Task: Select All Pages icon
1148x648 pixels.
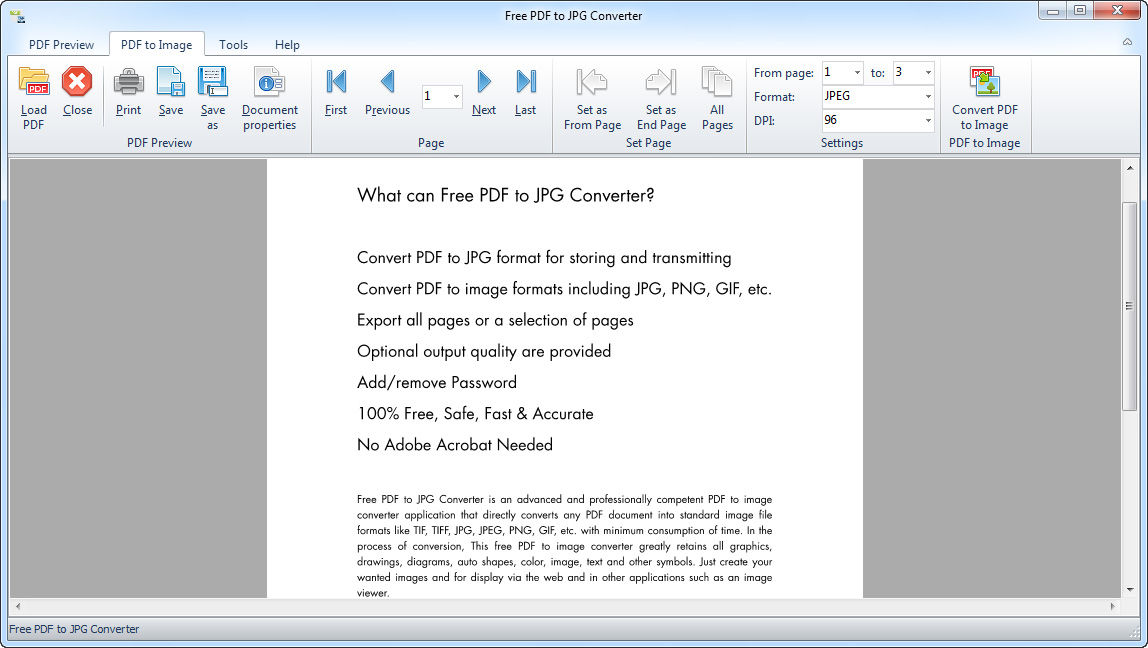Action: pyautogui.click(x=717, y=81)
